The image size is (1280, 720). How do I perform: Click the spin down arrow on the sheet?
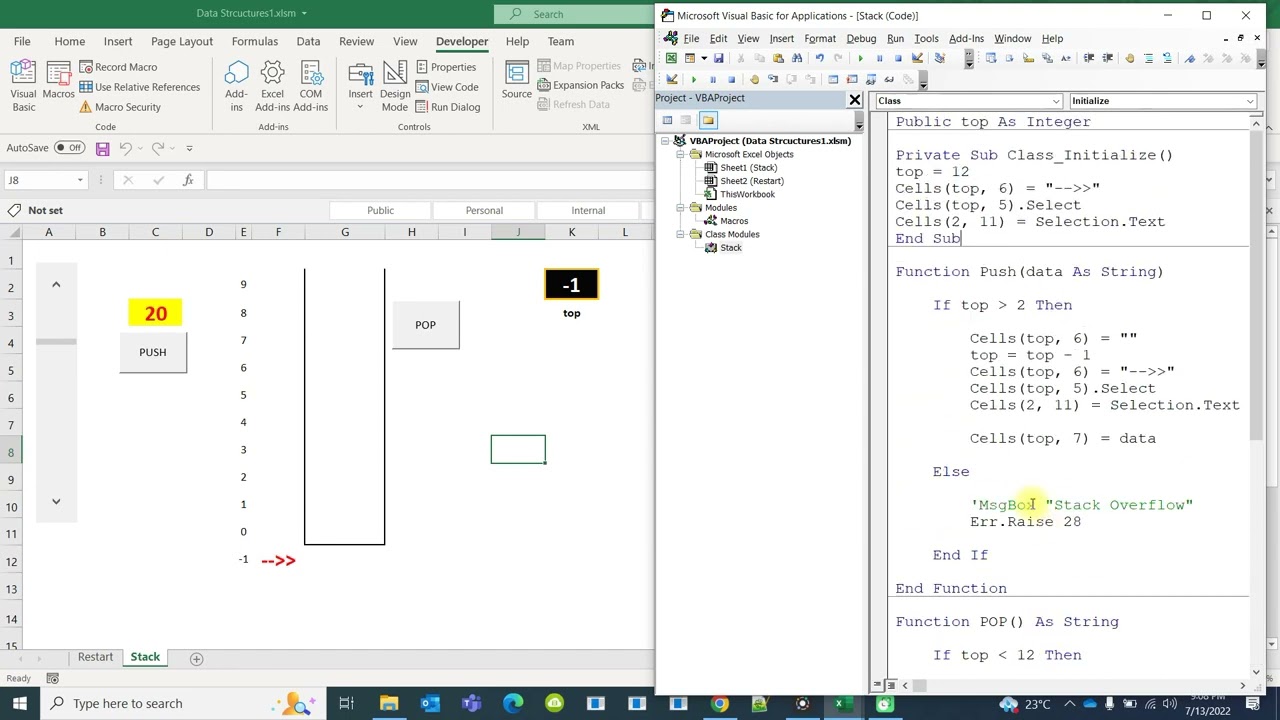point(56,501)
